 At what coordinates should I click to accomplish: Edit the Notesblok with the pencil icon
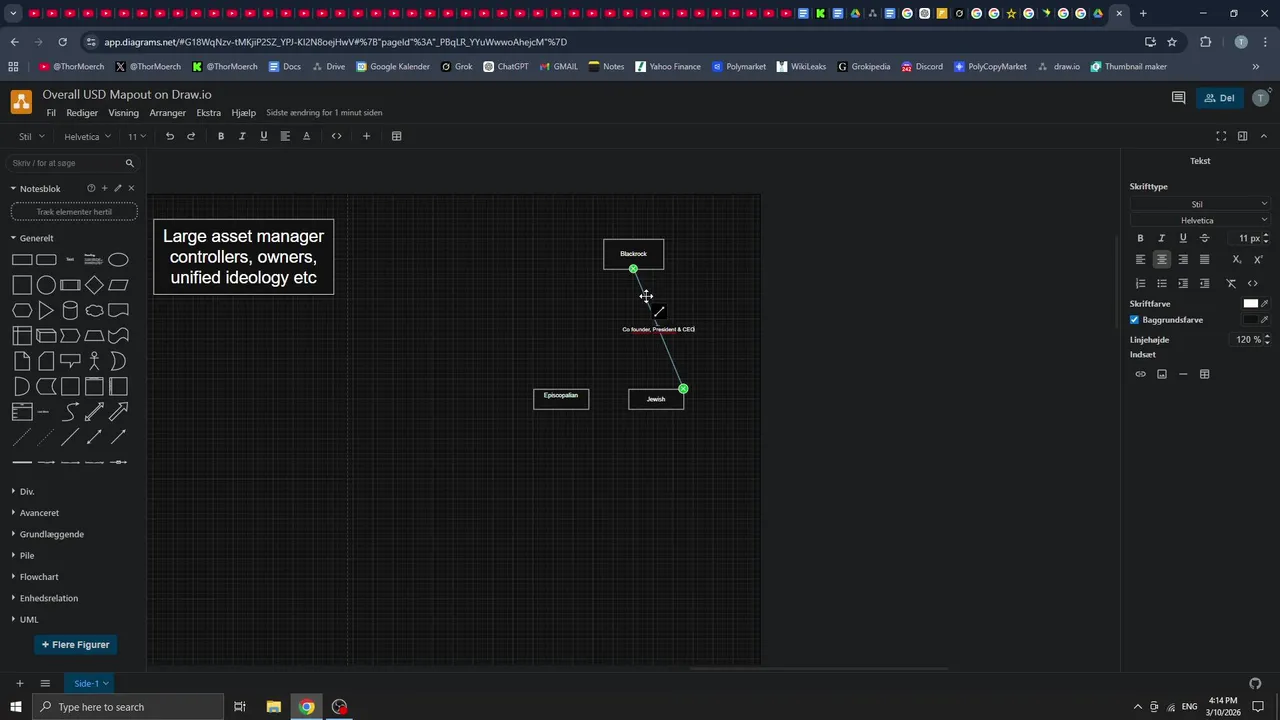[x=118, y=188]
